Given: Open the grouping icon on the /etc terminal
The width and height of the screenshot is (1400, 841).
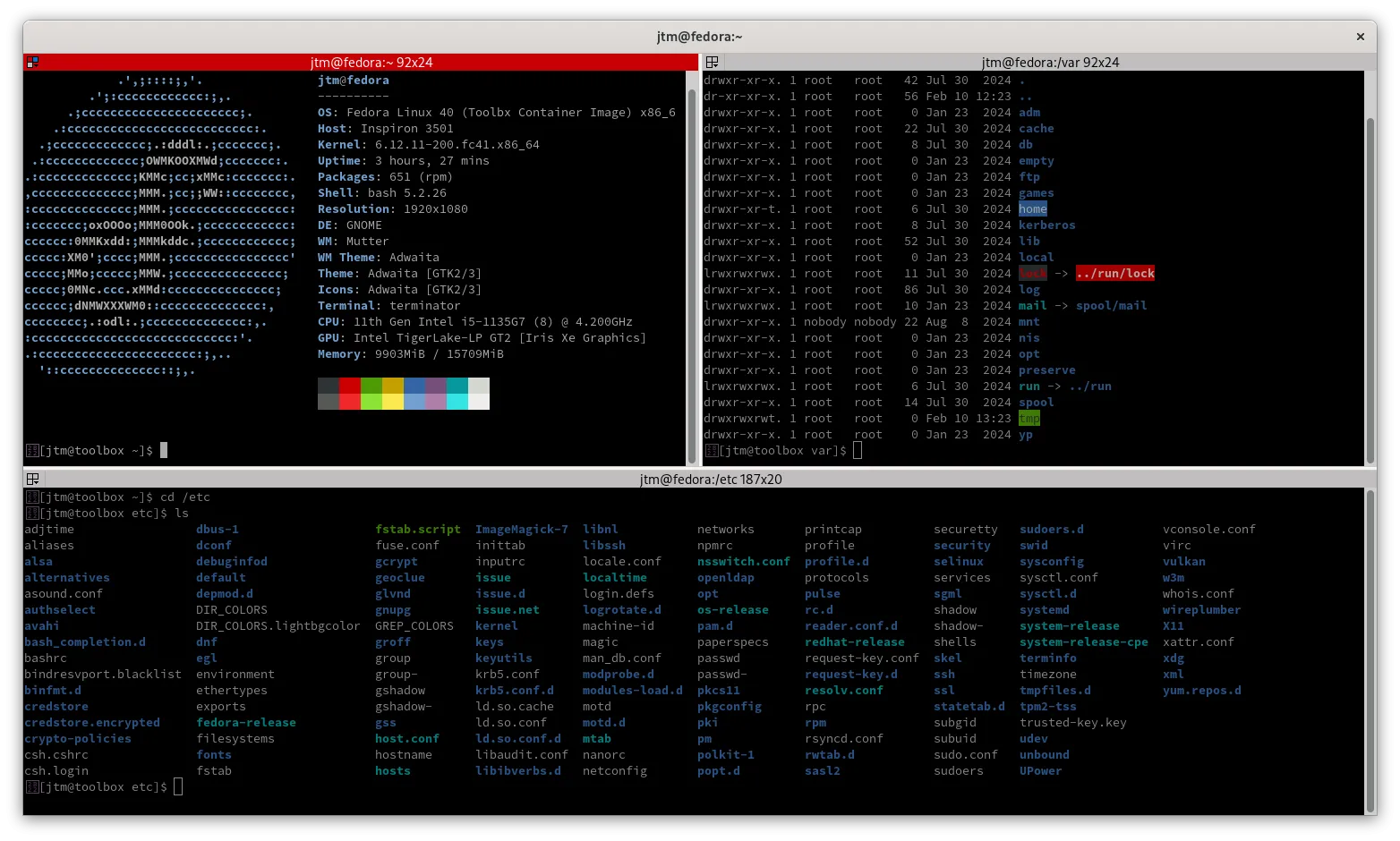Looking at the screenshot, I should point(32,480).
